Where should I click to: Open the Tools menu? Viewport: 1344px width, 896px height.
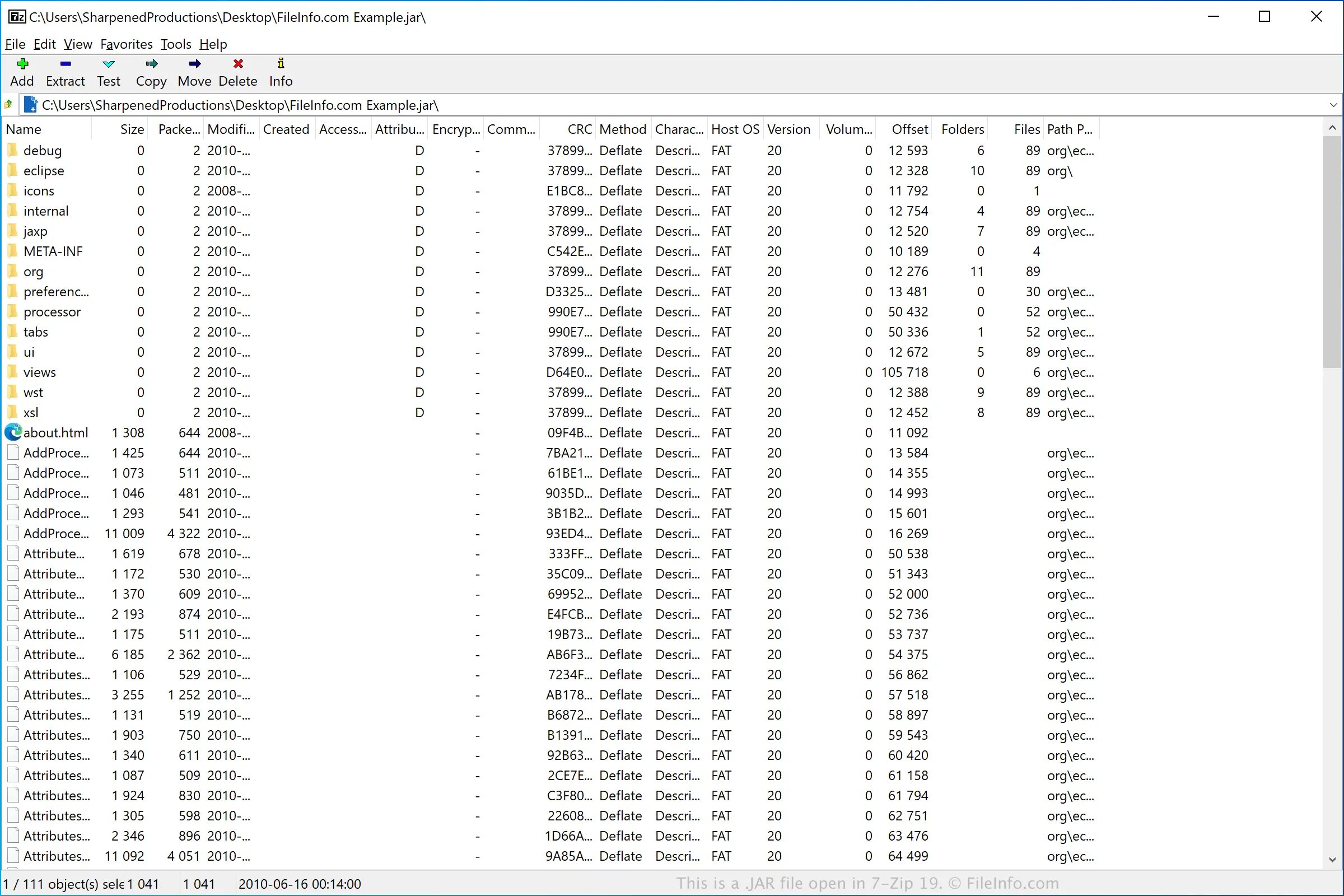point(175,44)
